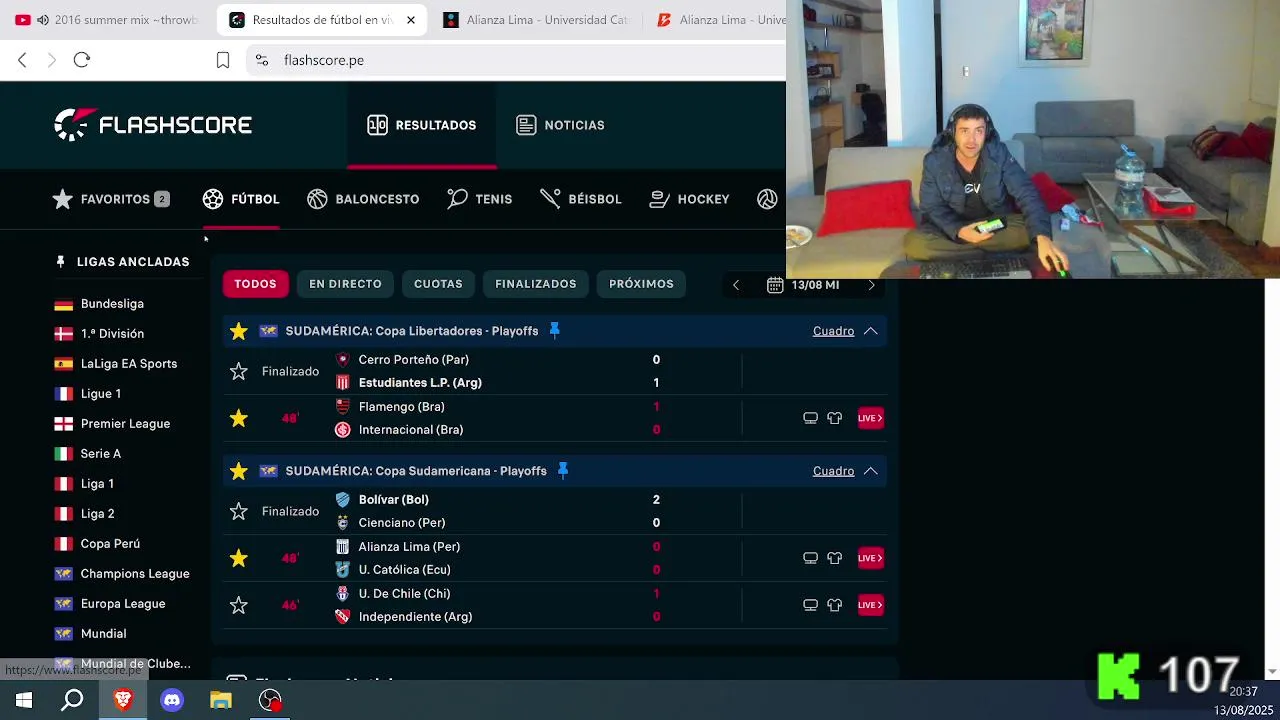Open Discord from taskbar

coord(172,700)
